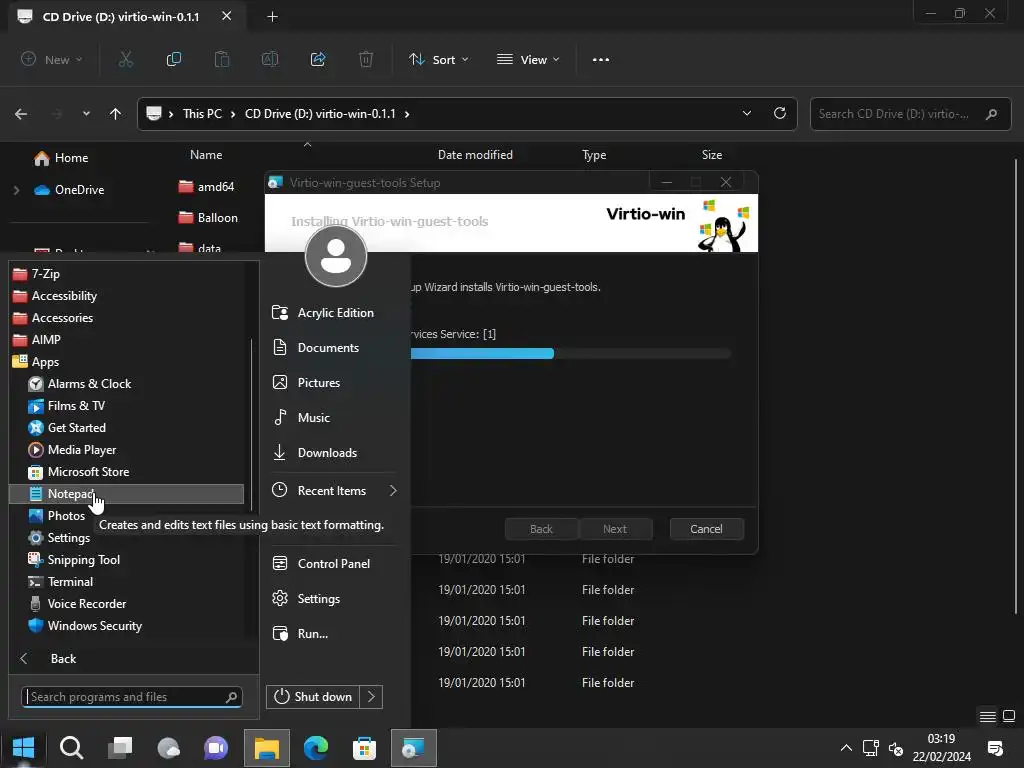Go up one folder level
This screenshot has width=1024, height=768.
tap(116, 114)
